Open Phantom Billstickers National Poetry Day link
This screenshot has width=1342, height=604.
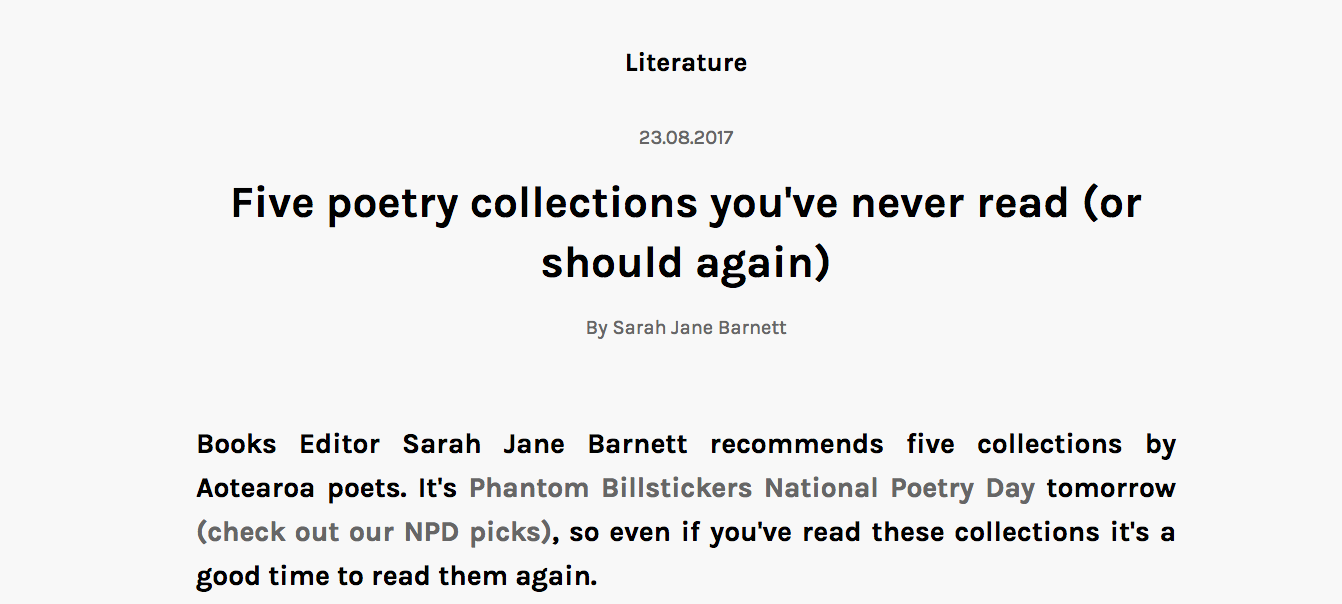click(751, 488)
